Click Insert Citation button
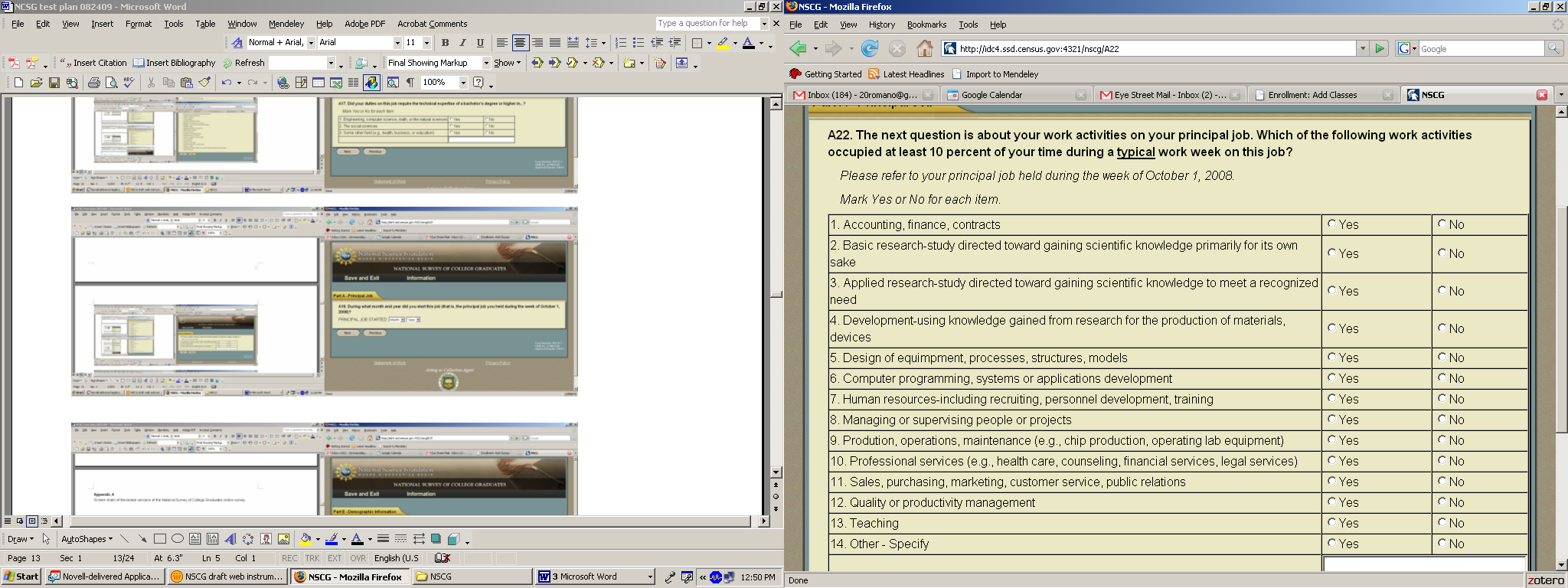Image resolution: width=1568 pixels, height=588 pixels. [x=93, y=63]
